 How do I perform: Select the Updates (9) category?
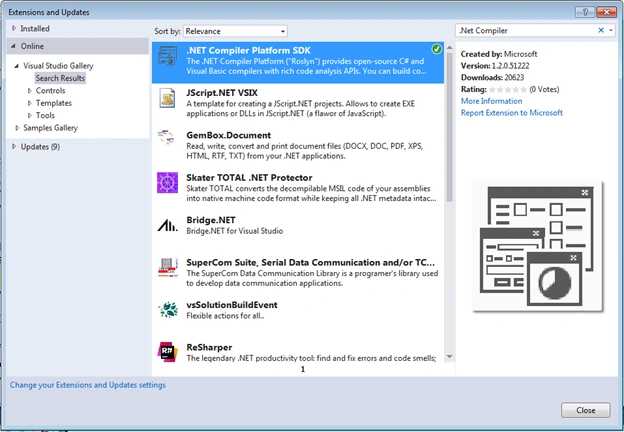tap(40, 146)
